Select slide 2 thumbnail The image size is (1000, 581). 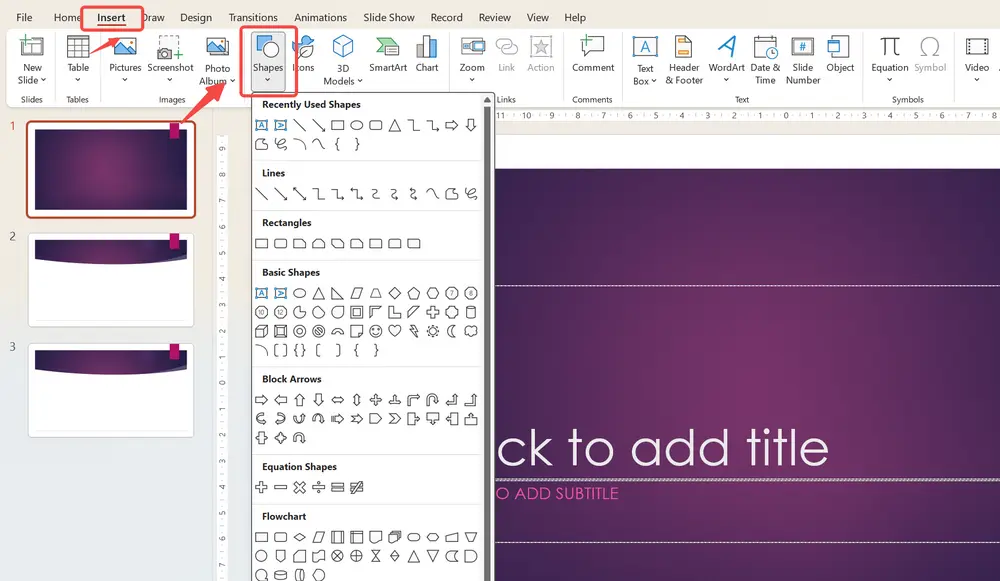click(x=111, y=280)
